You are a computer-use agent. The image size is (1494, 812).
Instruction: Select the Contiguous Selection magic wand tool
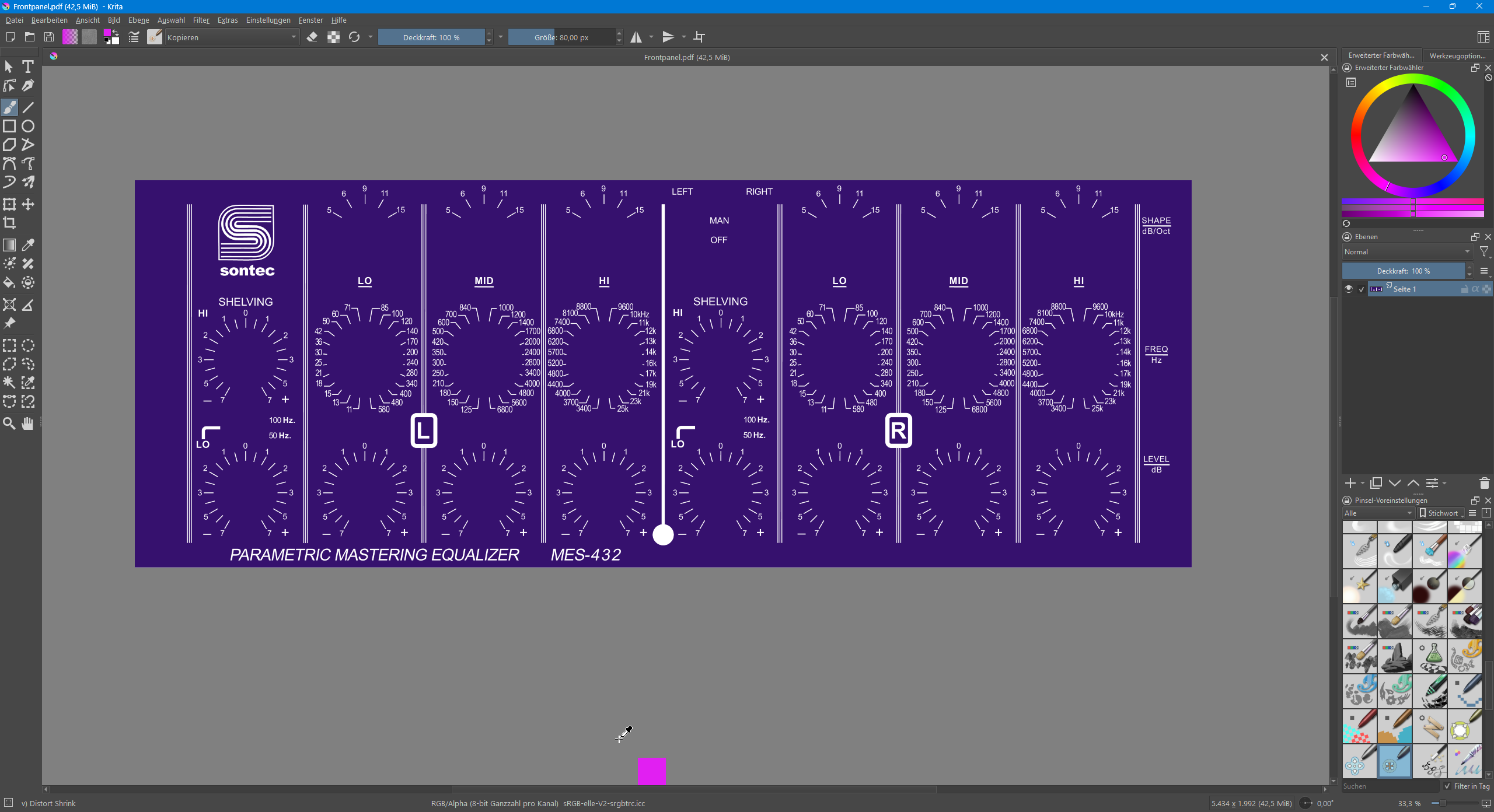(9, 383)
